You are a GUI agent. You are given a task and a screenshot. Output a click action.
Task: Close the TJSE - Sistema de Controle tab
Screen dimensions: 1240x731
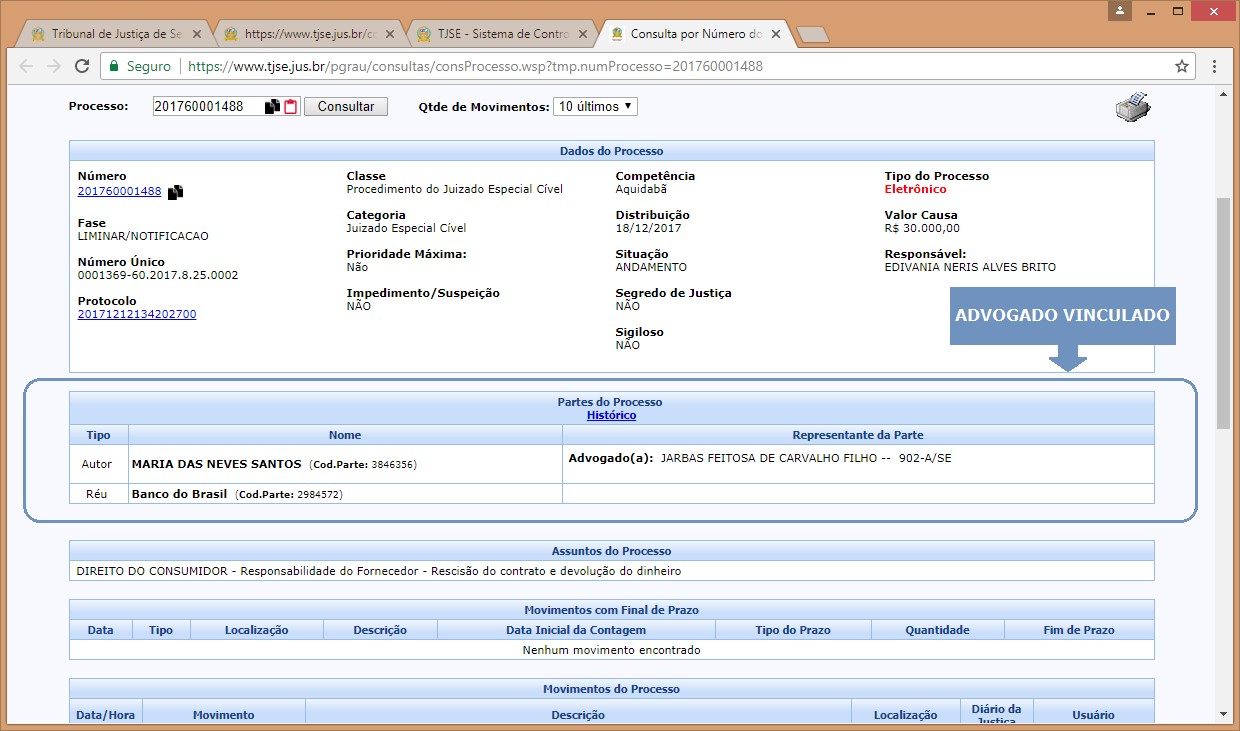coord(582,34)
